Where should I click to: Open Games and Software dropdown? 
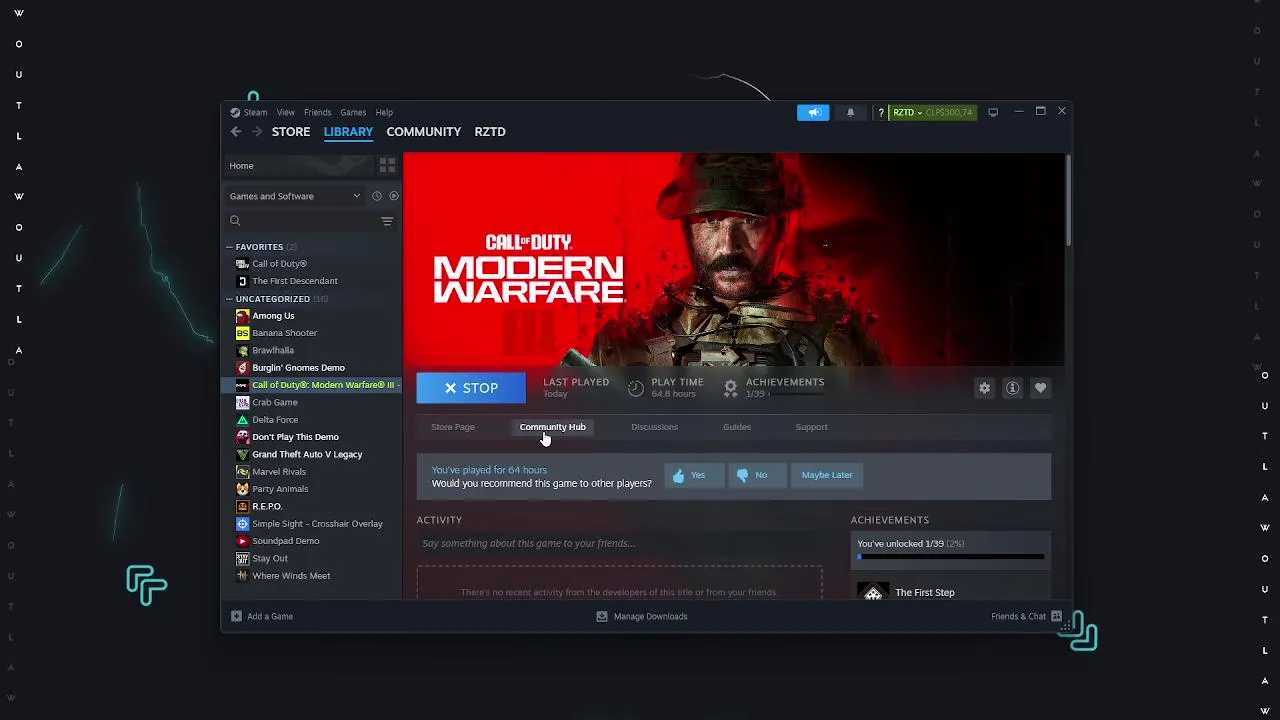tap(295, 196)
